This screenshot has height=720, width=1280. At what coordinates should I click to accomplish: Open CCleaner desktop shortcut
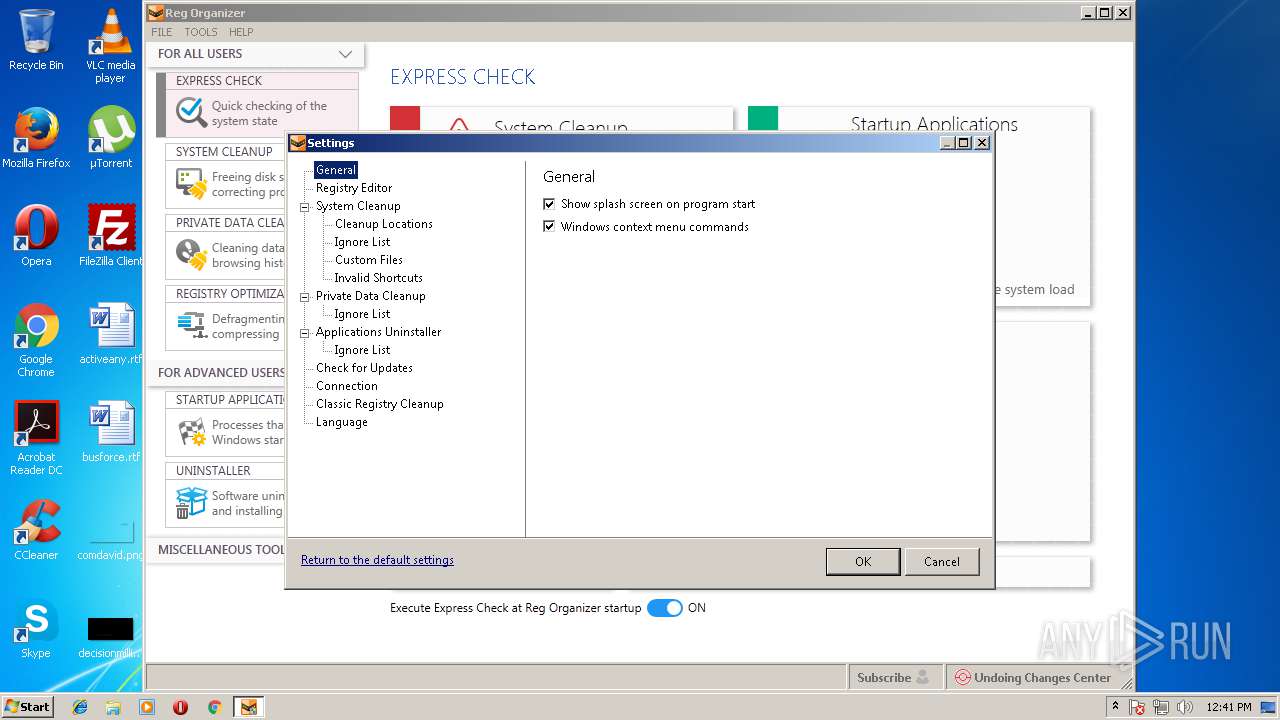36,529
